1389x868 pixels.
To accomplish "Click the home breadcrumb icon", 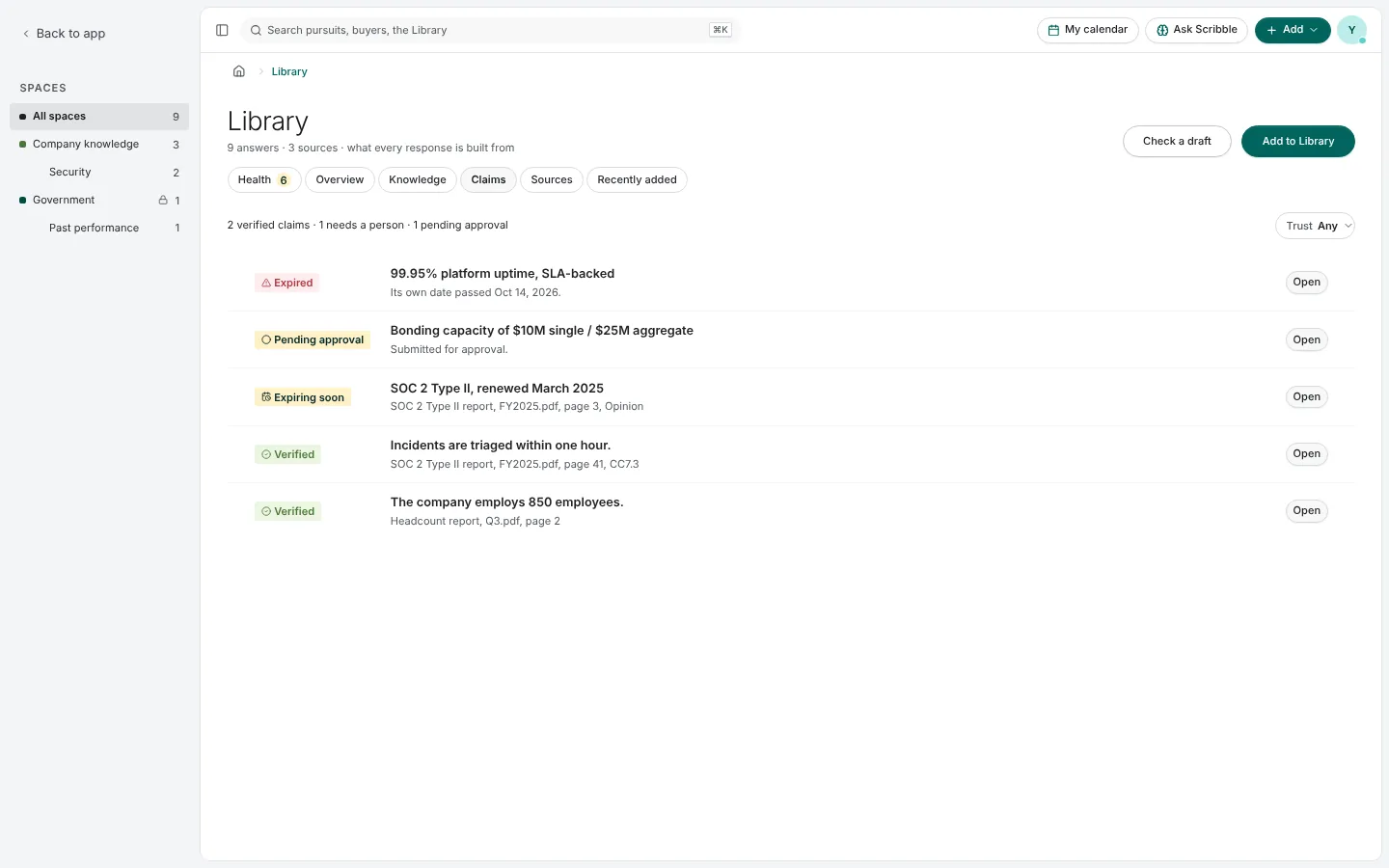I will point(239,71).
